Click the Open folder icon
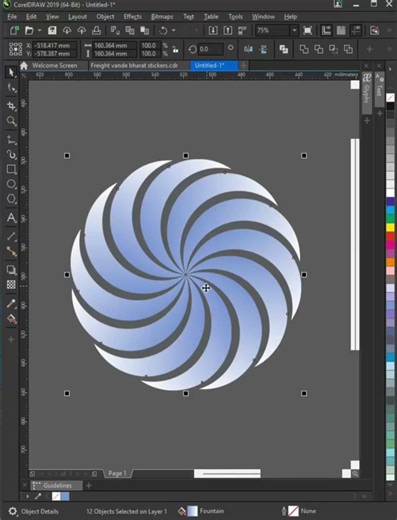Screen dimensions: 397x520 tap(29, 31)
